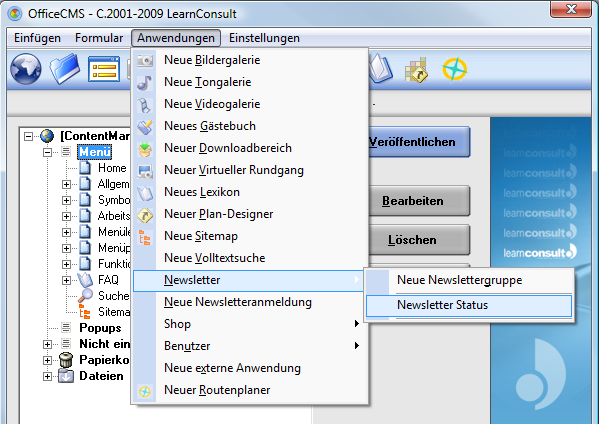
Task: Collapse the ContentManager root node
Action: coord(28,136)
